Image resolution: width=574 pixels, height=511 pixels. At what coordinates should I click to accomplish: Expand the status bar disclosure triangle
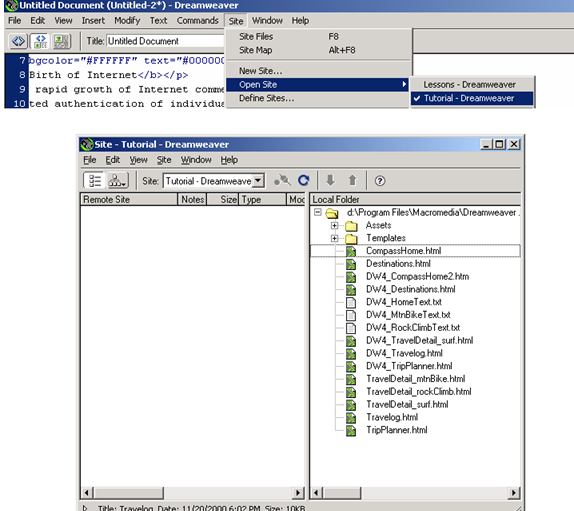point(85,508)
